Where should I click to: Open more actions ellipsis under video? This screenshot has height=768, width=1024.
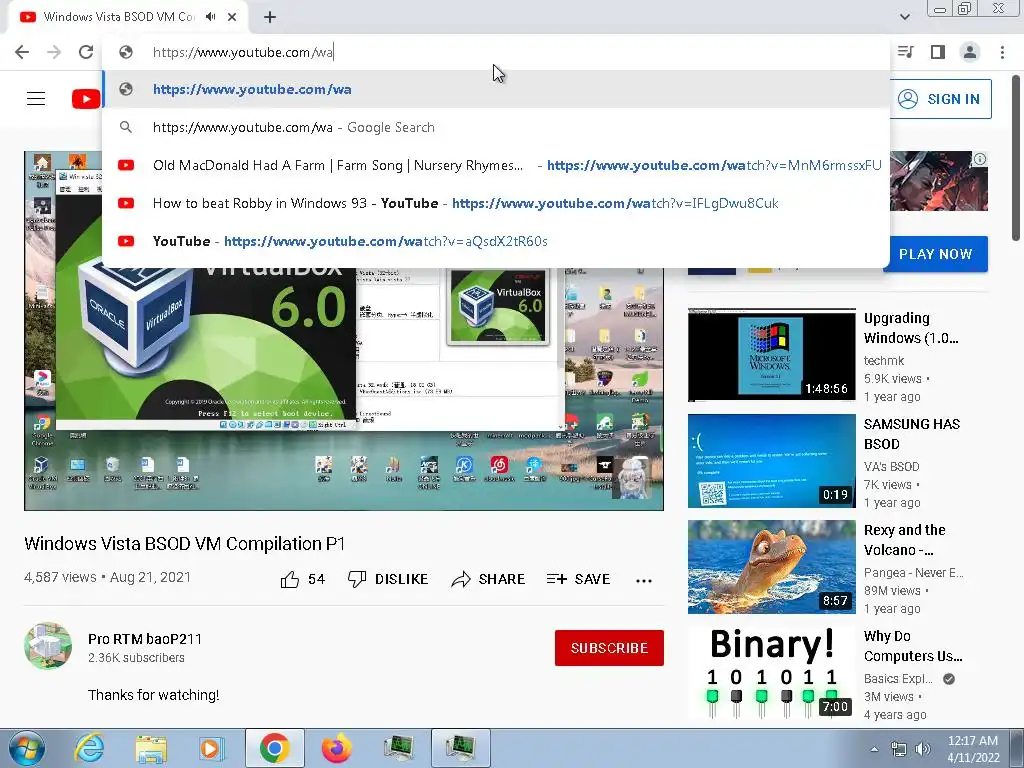tap(644, 581)
